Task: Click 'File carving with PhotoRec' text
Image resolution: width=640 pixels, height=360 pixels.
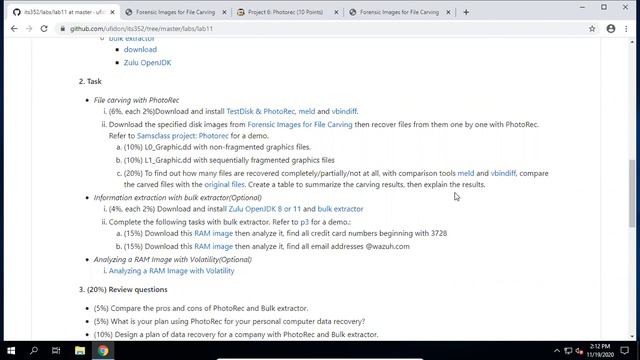Action: pos(136,100)
